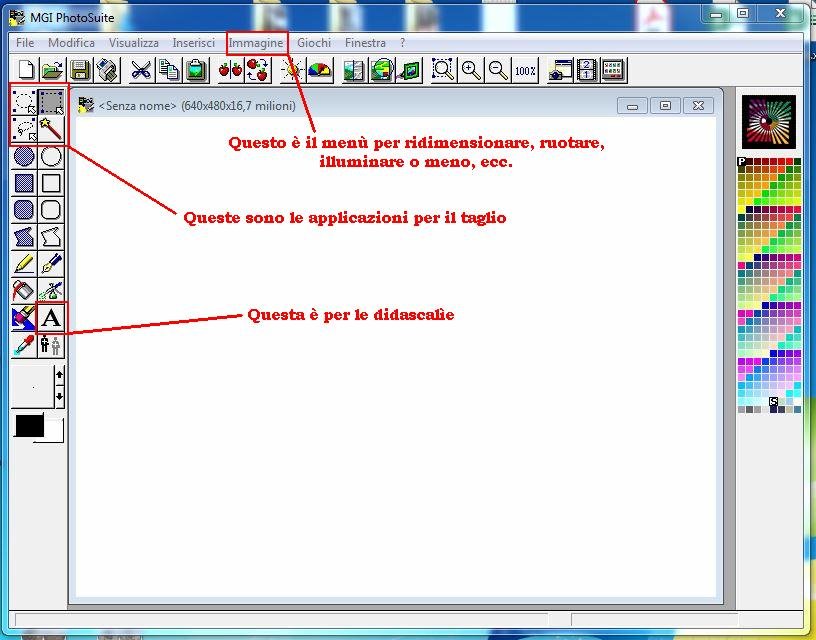The image size is (816, 640).
Task: Open the File menu
Action: (x=25, y=43)
